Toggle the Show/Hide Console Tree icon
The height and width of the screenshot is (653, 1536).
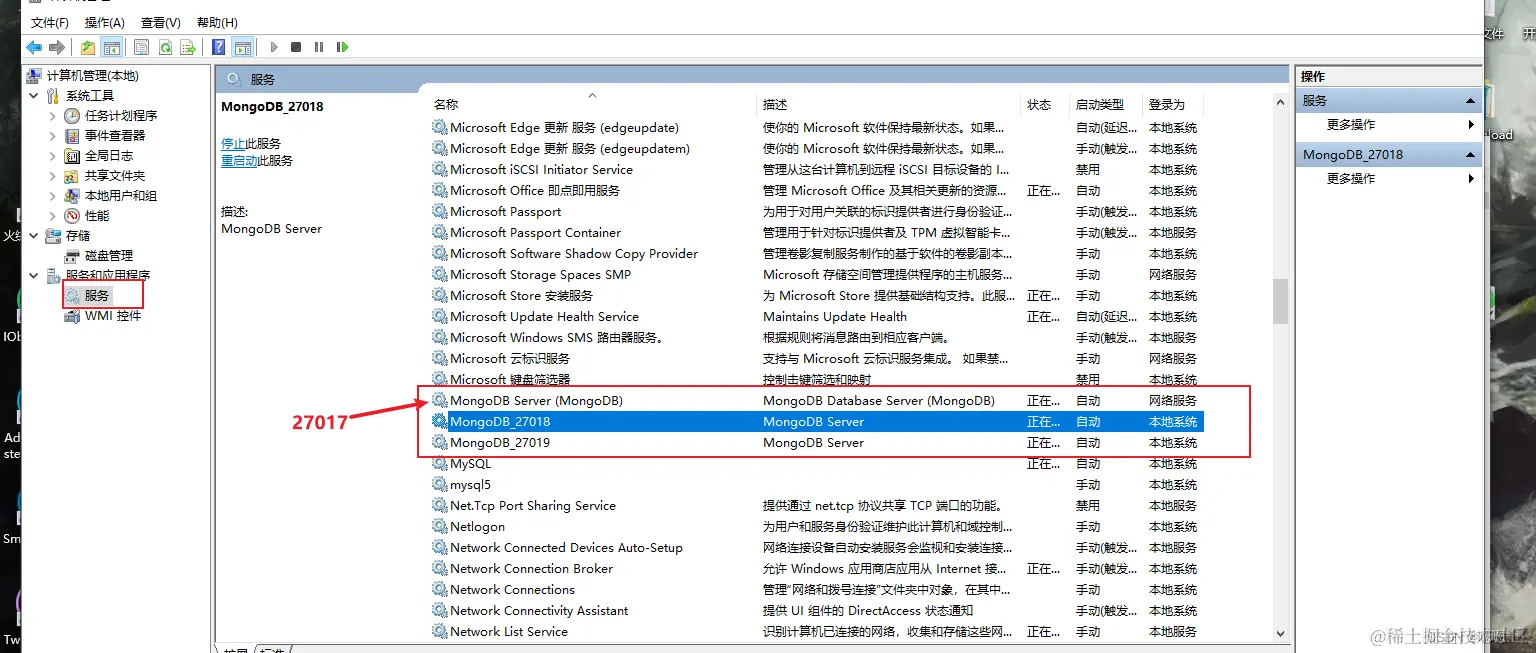pyautogui.click(x=112, y=47)
